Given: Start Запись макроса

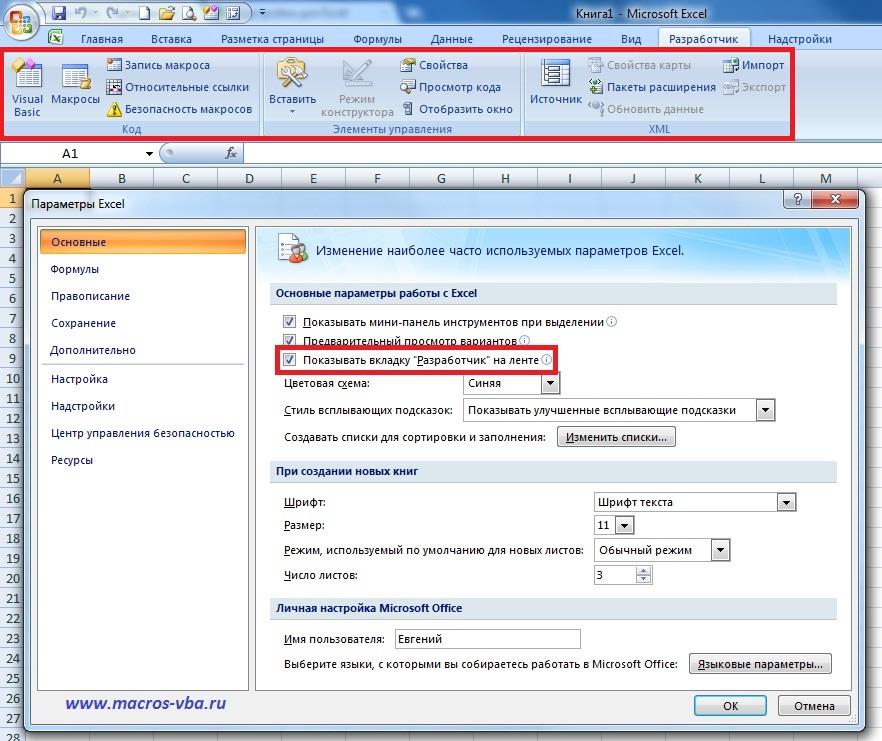Looking at the screenshot, I should pyautogui.click(x=159, y=65).
